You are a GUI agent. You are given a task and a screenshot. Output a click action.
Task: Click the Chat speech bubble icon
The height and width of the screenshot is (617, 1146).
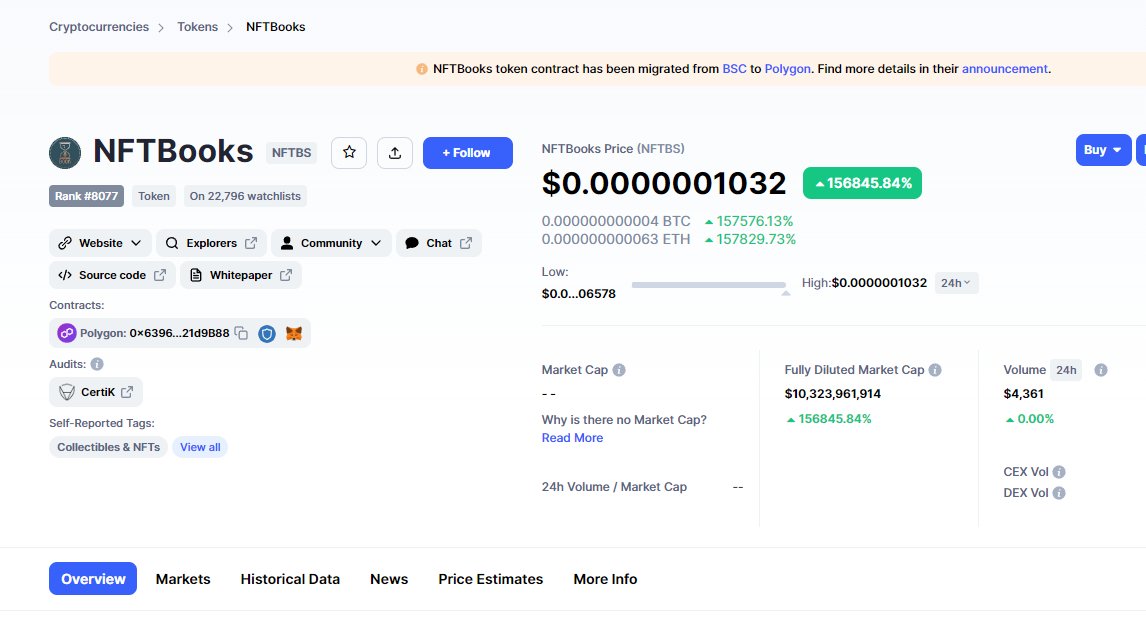point(411,243)
